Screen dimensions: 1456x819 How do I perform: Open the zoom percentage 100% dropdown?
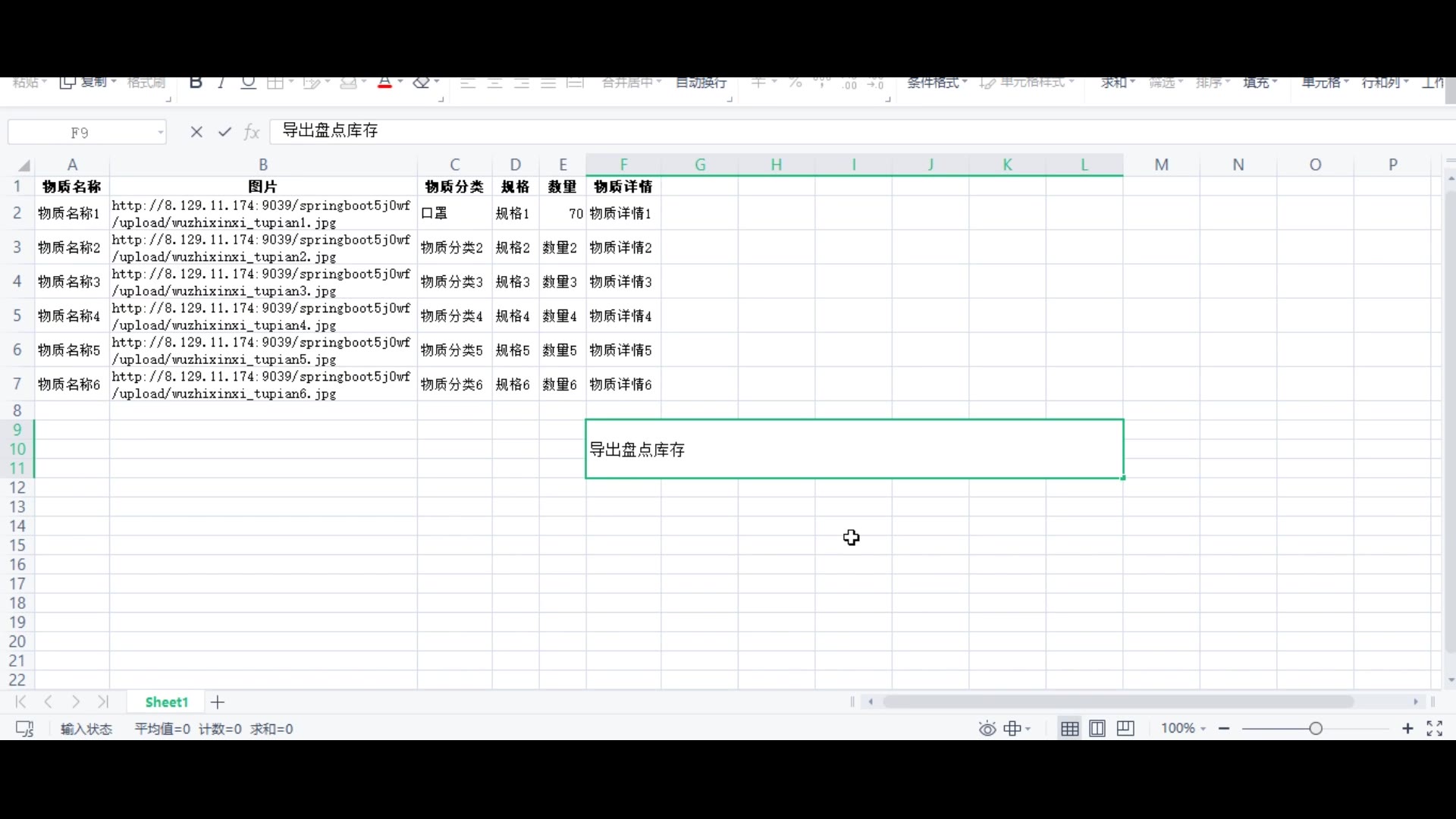tap(1183, 728)
